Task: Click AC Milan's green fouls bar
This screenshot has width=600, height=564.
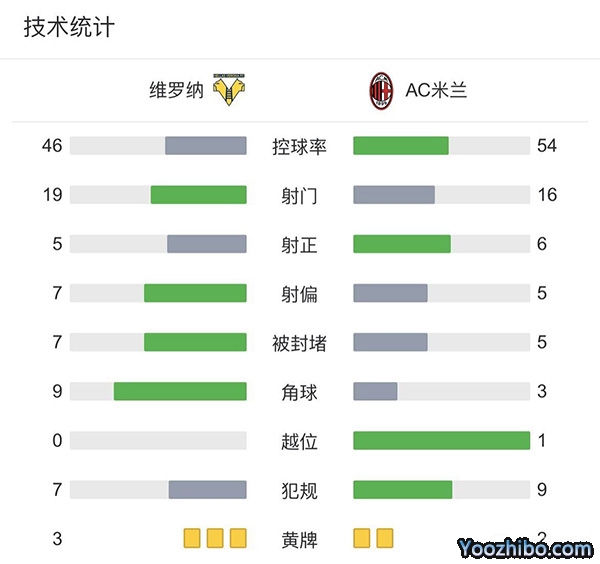Action: coord(402,489)
